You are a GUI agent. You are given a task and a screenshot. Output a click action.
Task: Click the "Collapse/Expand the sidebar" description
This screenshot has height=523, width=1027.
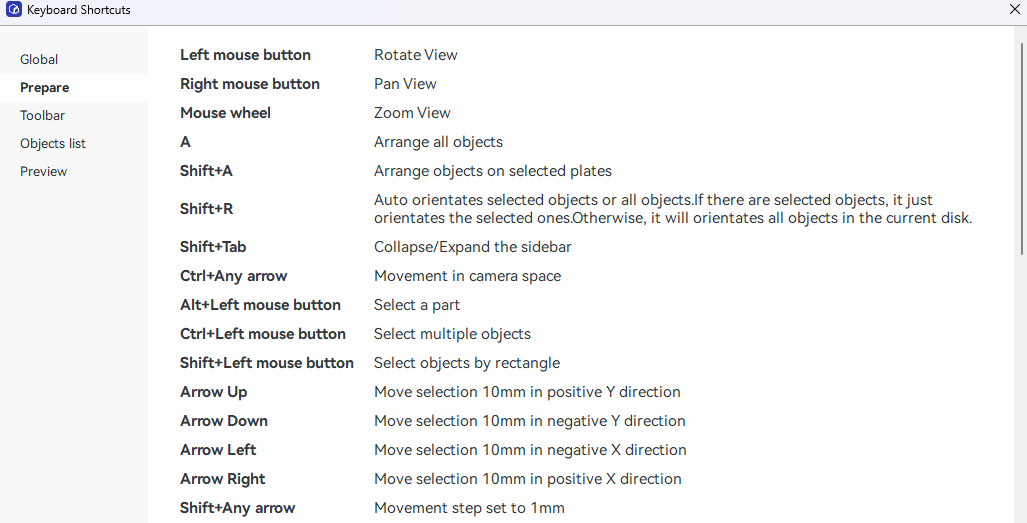pyautogui.click(x=473, y=247)
